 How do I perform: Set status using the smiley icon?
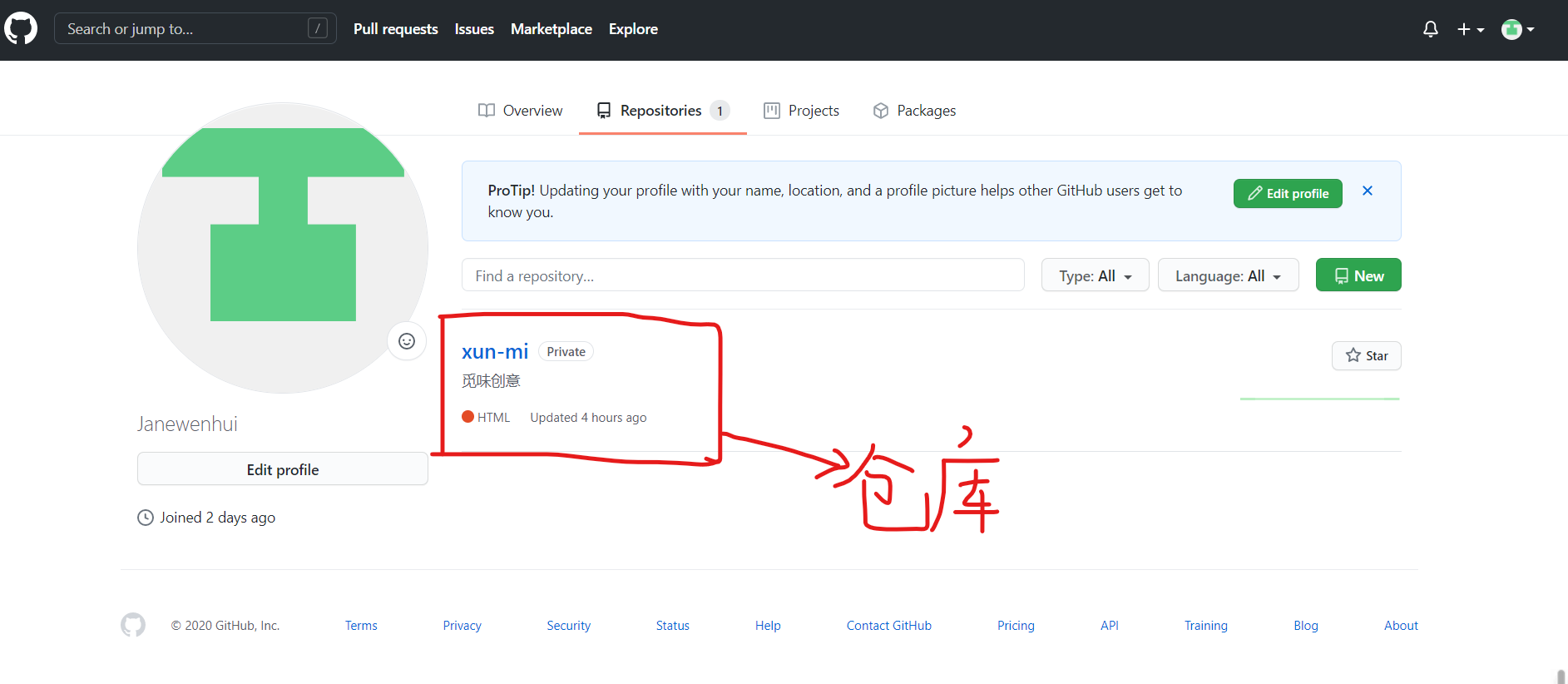[407, 341]
